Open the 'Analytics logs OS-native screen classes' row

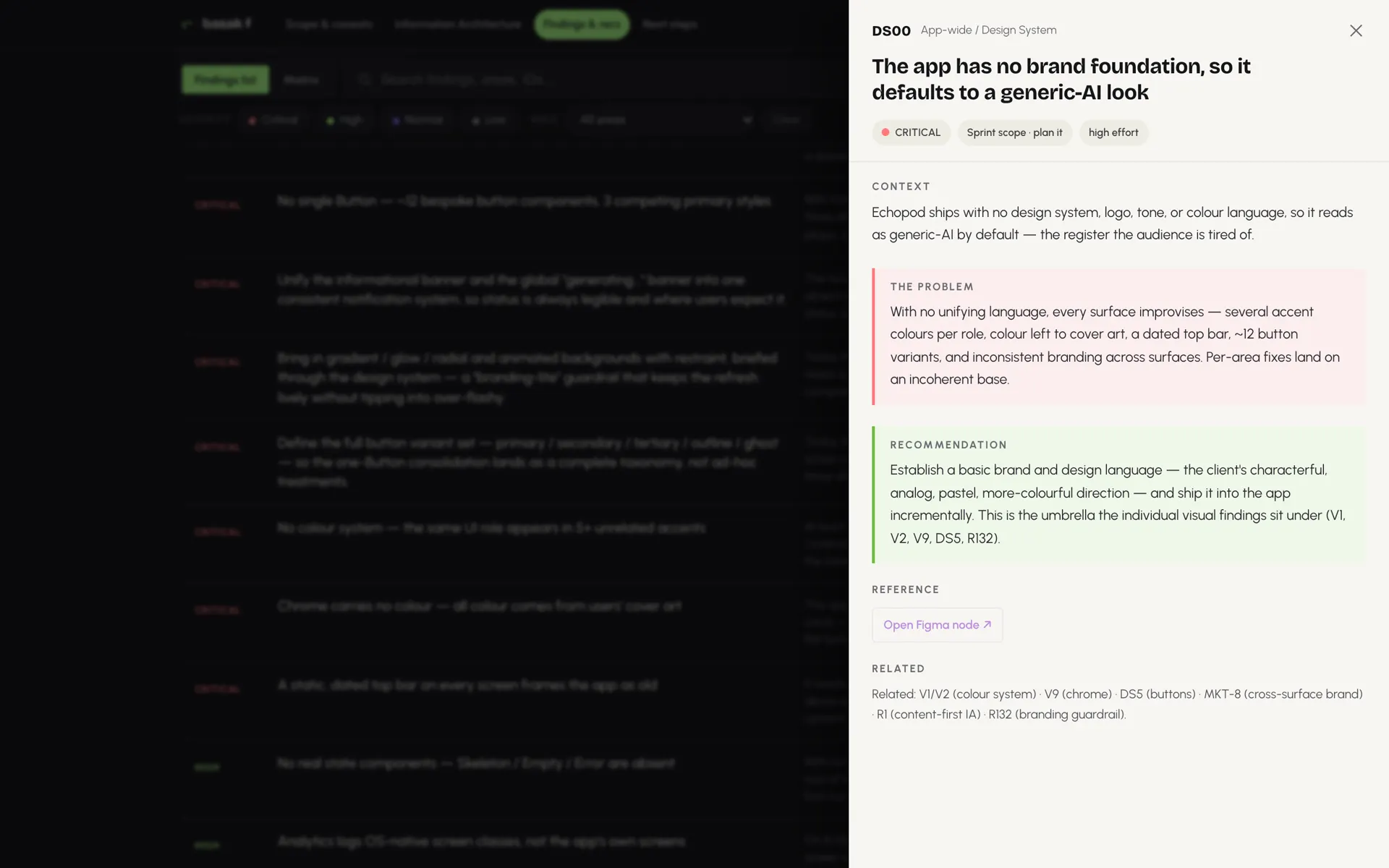tap(514, 844)
